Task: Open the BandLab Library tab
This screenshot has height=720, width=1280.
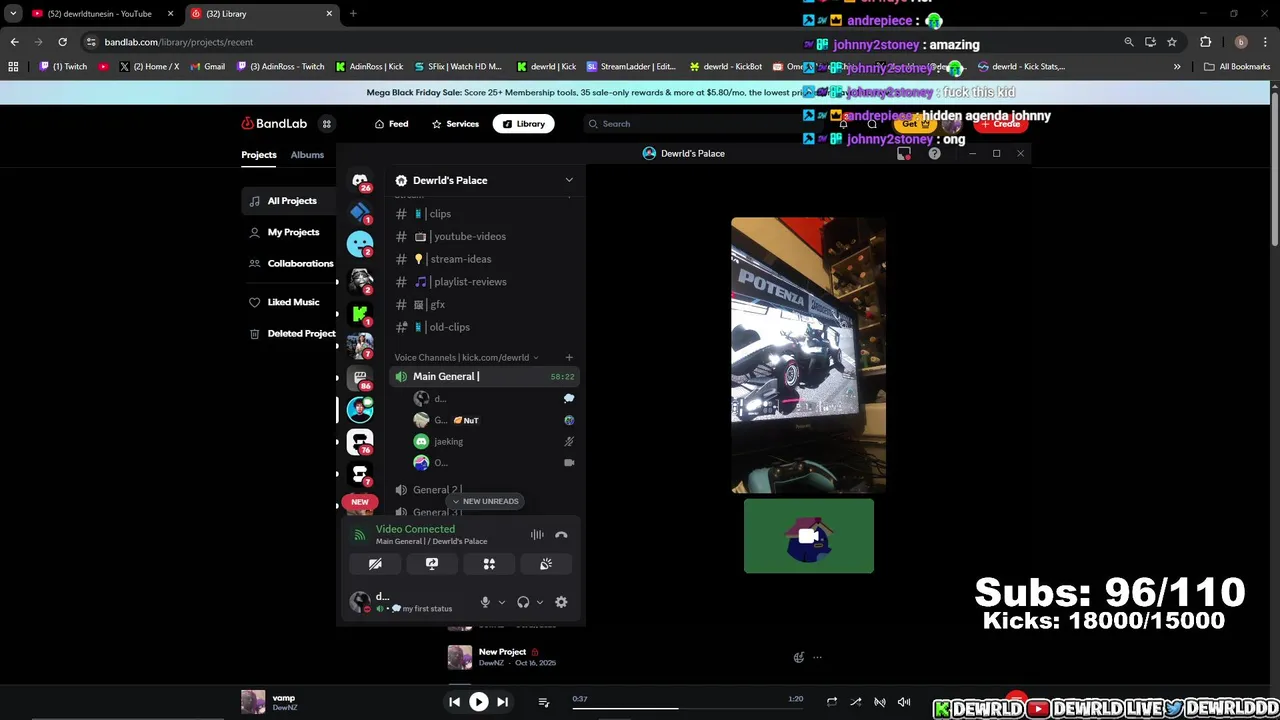Action: [523, 124]
